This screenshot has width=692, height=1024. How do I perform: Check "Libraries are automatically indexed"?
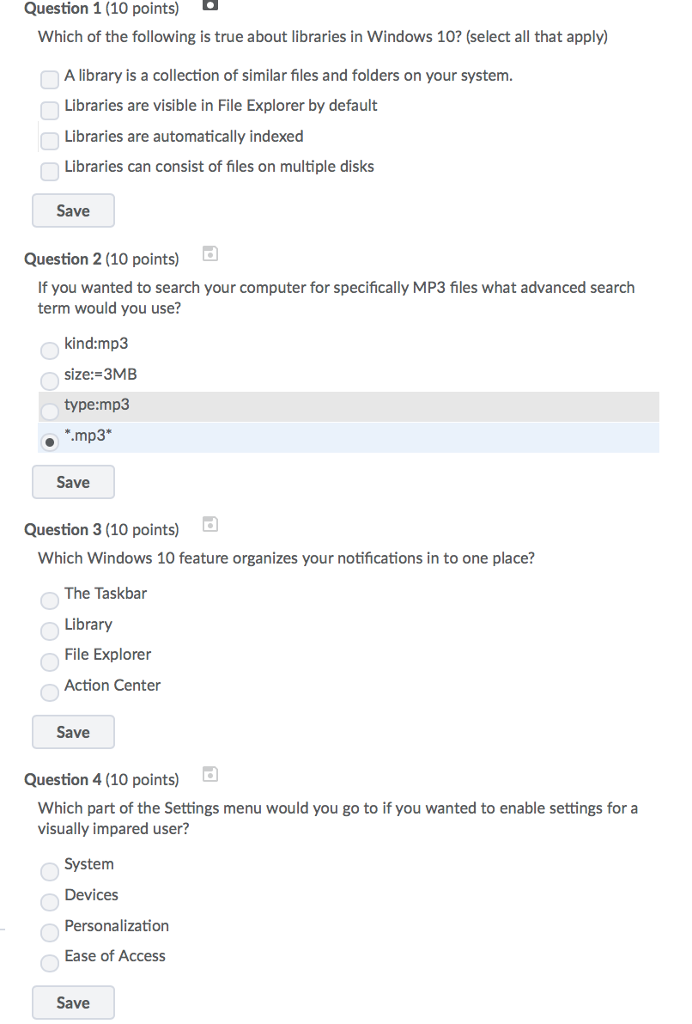(x=49, y=141)
